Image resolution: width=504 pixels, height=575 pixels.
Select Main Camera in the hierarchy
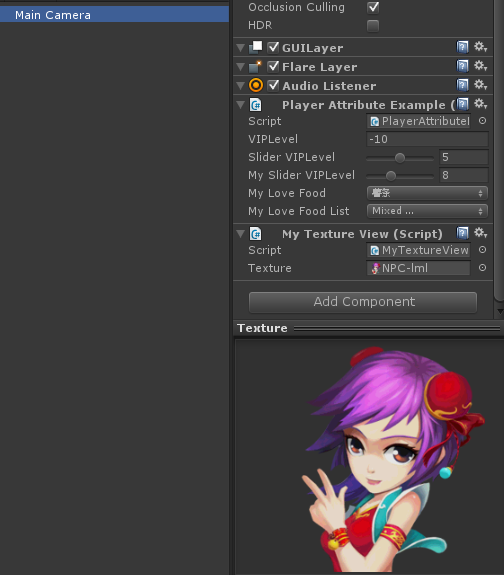[x=114, y=15]
